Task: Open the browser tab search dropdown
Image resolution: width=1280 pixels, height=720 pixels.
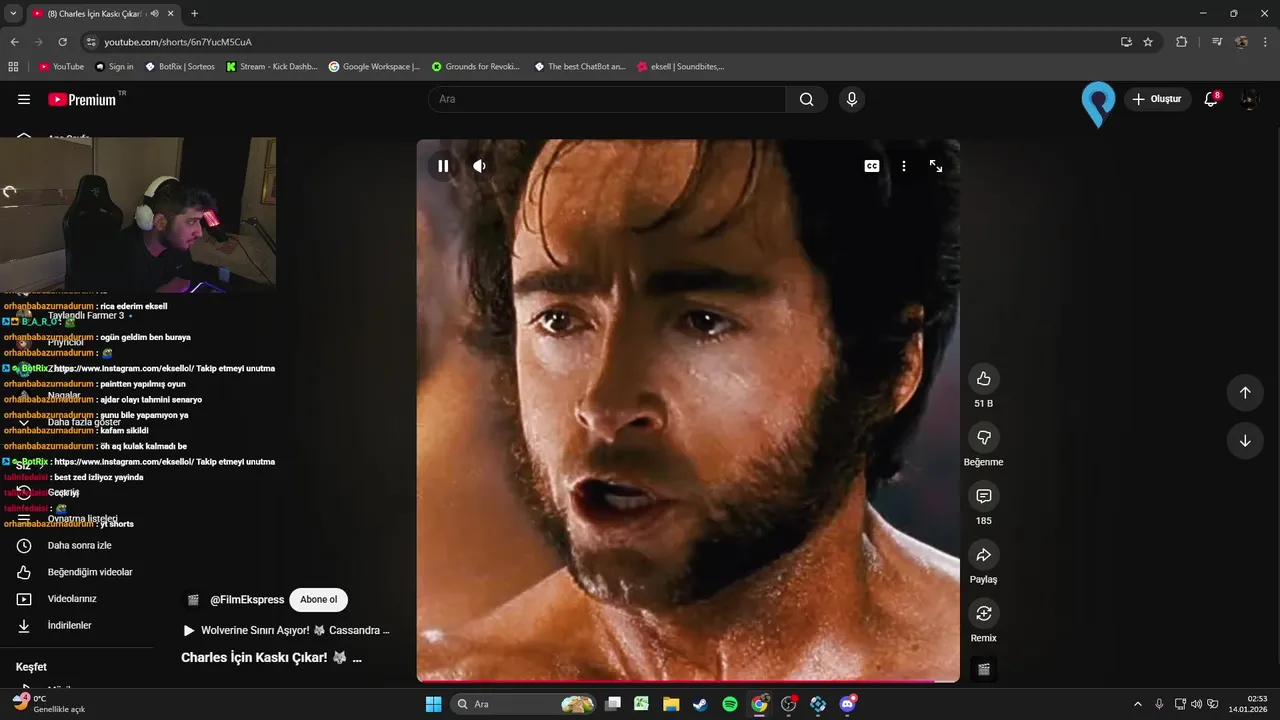Action: coord(13,13)
